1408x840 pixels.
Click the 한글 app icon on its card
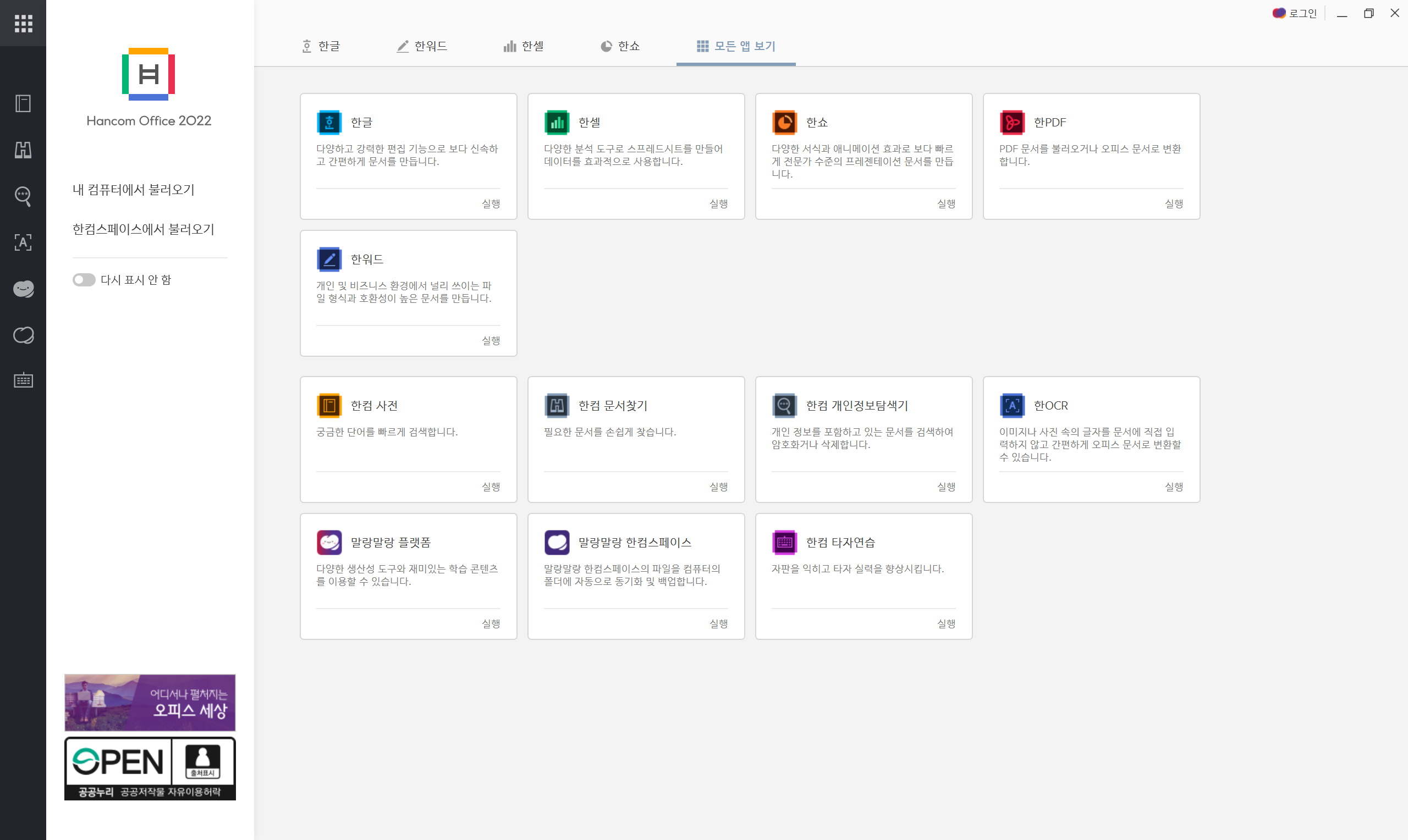(329, 122)
